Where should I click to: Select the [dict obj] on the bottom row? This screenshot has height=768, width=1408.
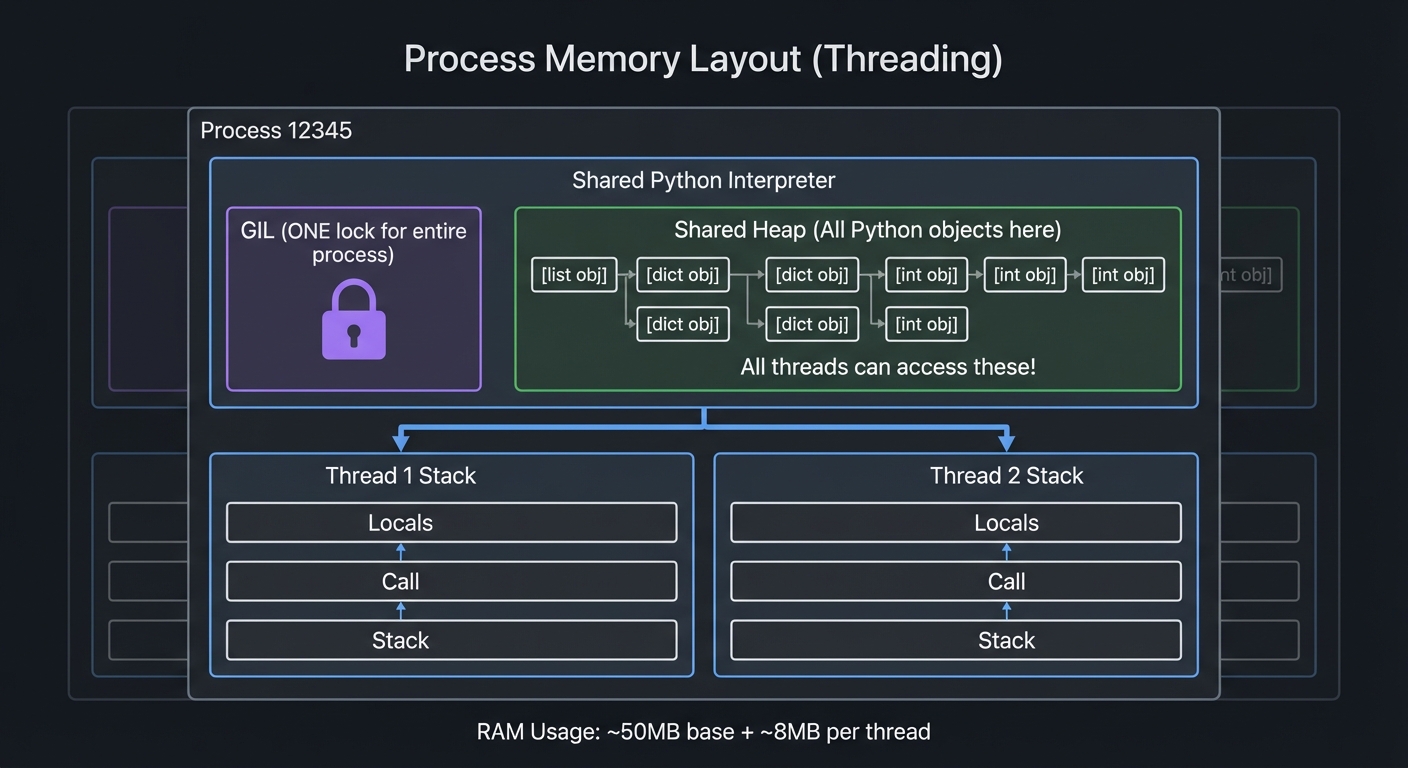tap(683, 324)
